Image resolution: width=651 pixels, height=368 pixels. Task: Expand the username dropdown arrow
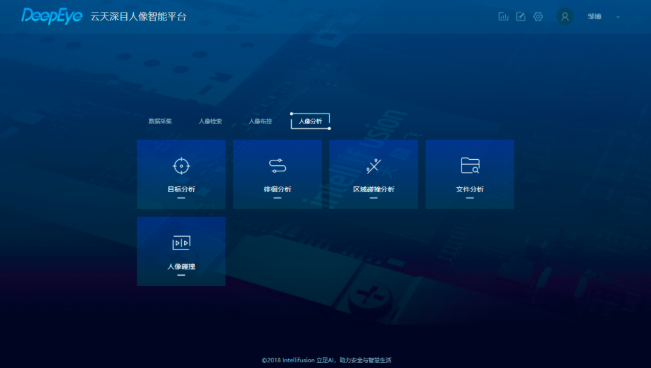[618, 17]
